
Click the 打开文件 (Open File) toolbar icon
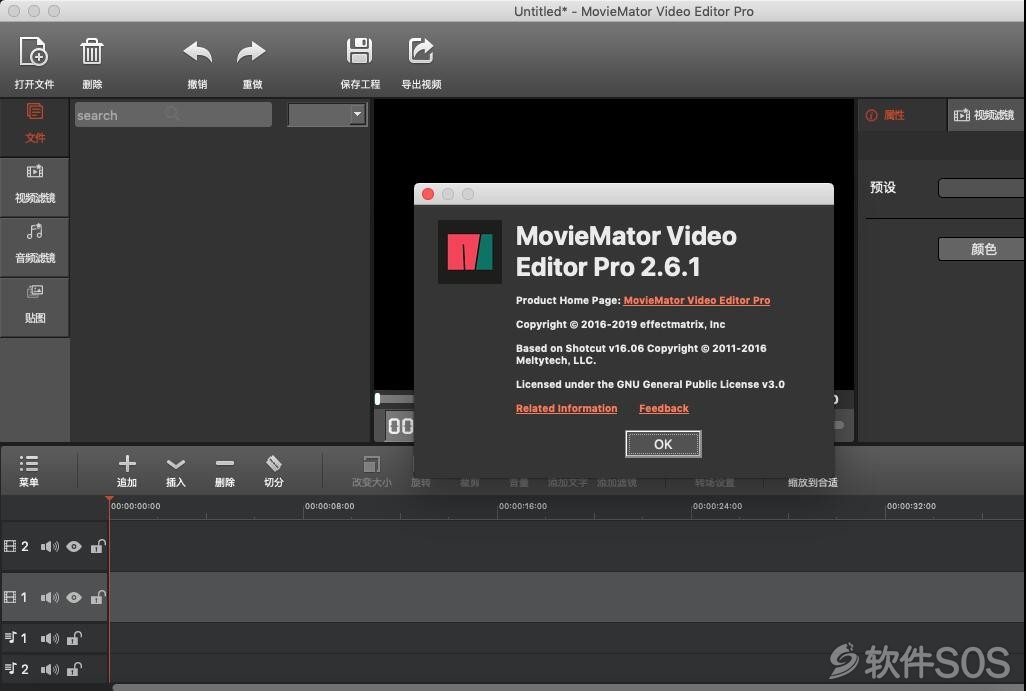click(x=33, y=52)
